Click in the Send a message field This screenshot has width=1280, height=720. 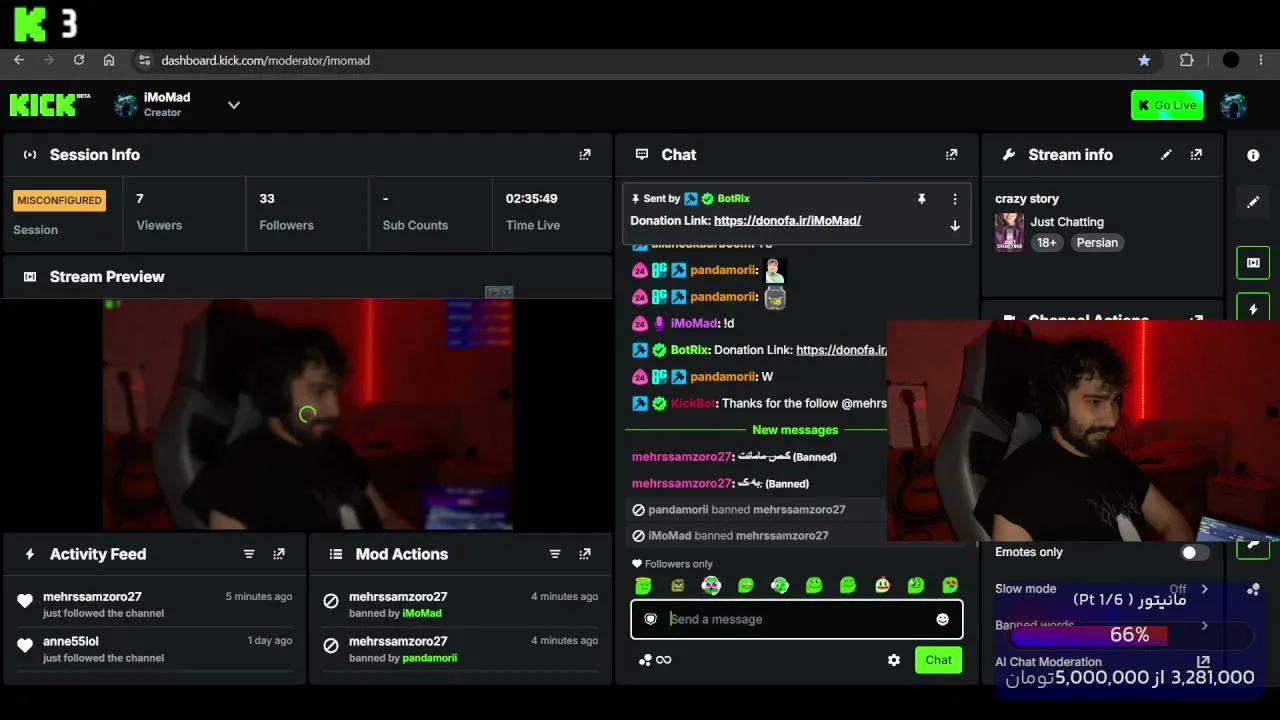click(797, 619)
